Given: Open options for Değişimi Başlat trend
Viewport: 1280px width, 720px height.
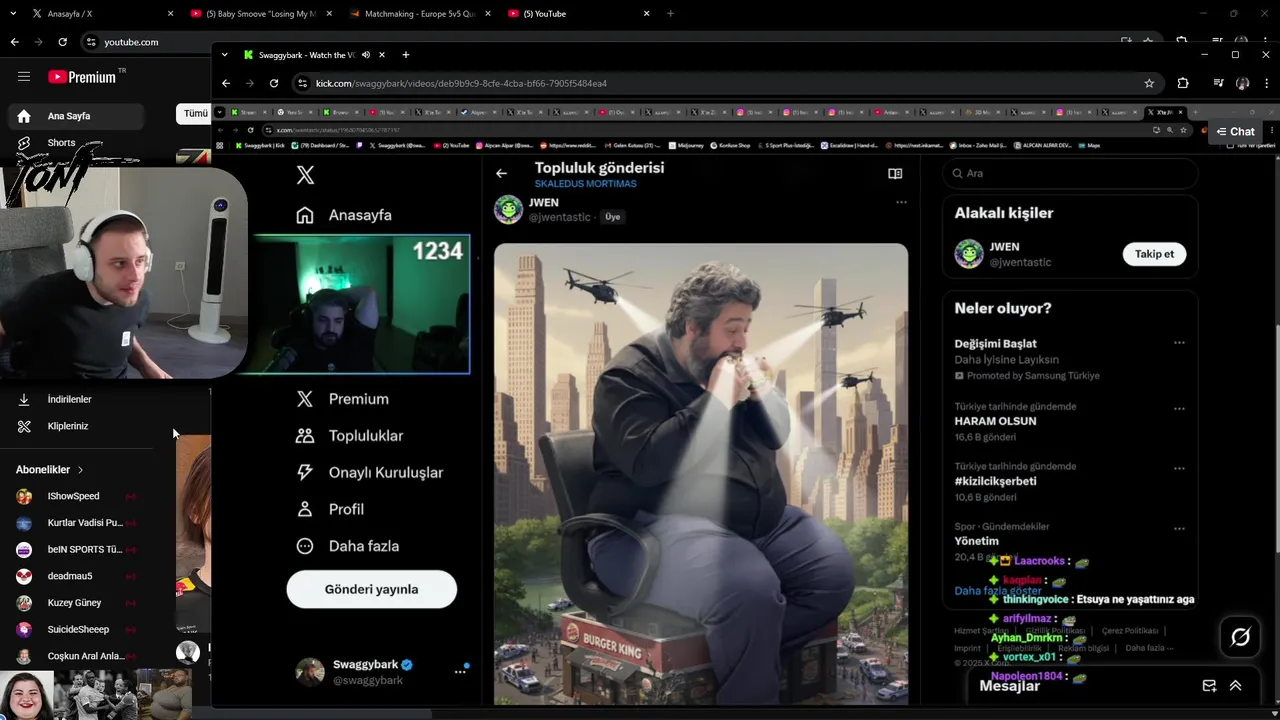Looking at the screenshot, I should click(1179, 343).
